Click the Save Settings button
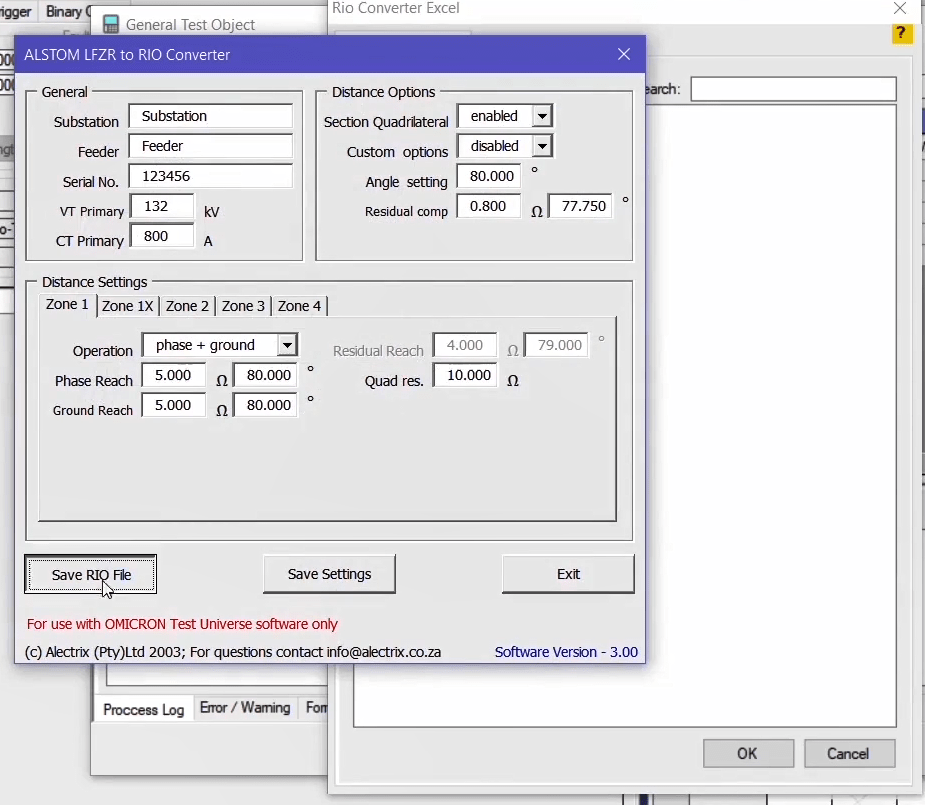 tap(329, 574)
